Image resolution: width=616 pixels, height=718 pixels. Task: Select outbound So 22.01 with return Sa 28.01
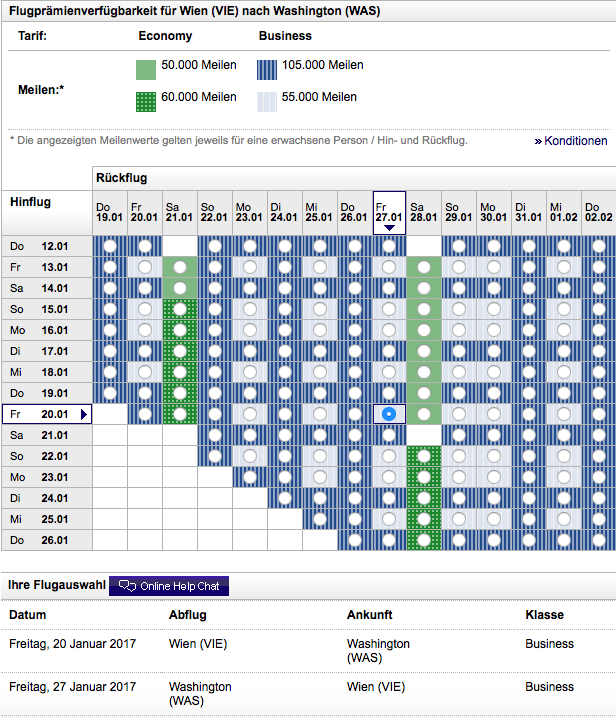[x=424, y=456]
